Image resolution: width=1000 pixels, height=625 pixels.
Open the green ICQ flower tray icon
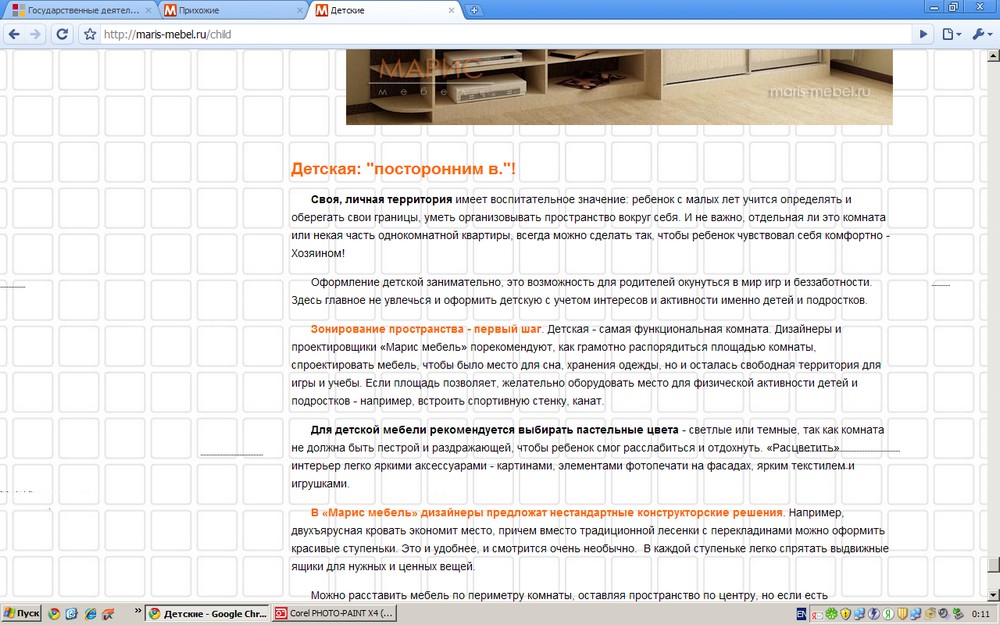[832, 614]
